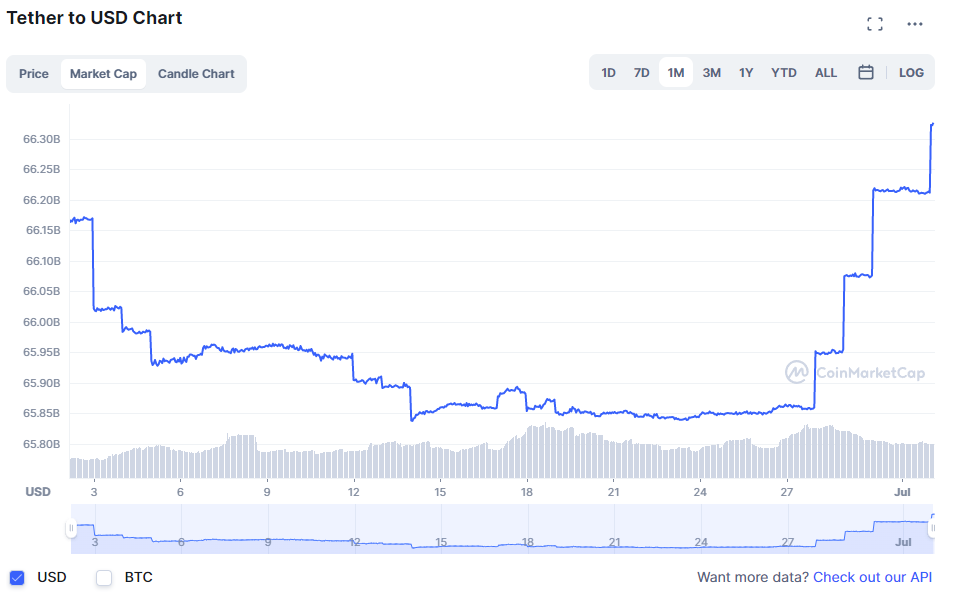The width and height of the screenshot is (959, 596).
Task: Open the calendar date range picker
Action: 865,72
